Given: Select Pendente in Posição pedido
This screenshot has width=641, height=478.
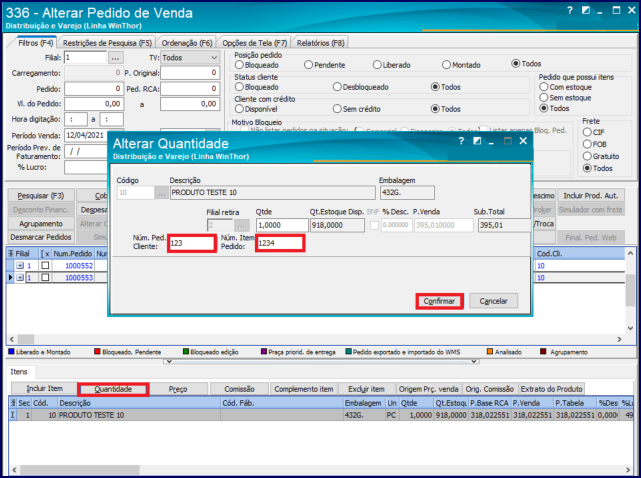Looking at the screenshot, I should click(309, 65).
